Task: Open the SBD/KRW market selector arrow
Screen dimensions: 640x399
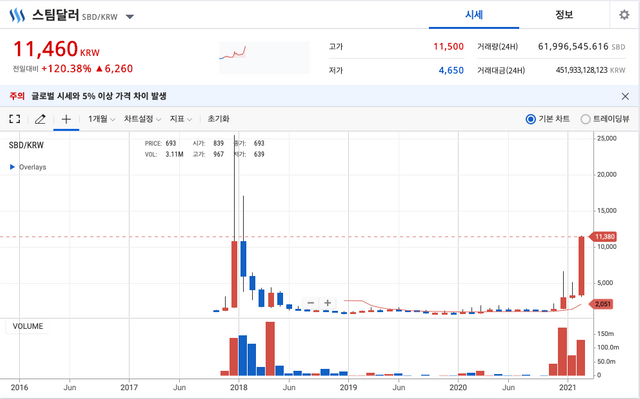Action: [130, 17]
